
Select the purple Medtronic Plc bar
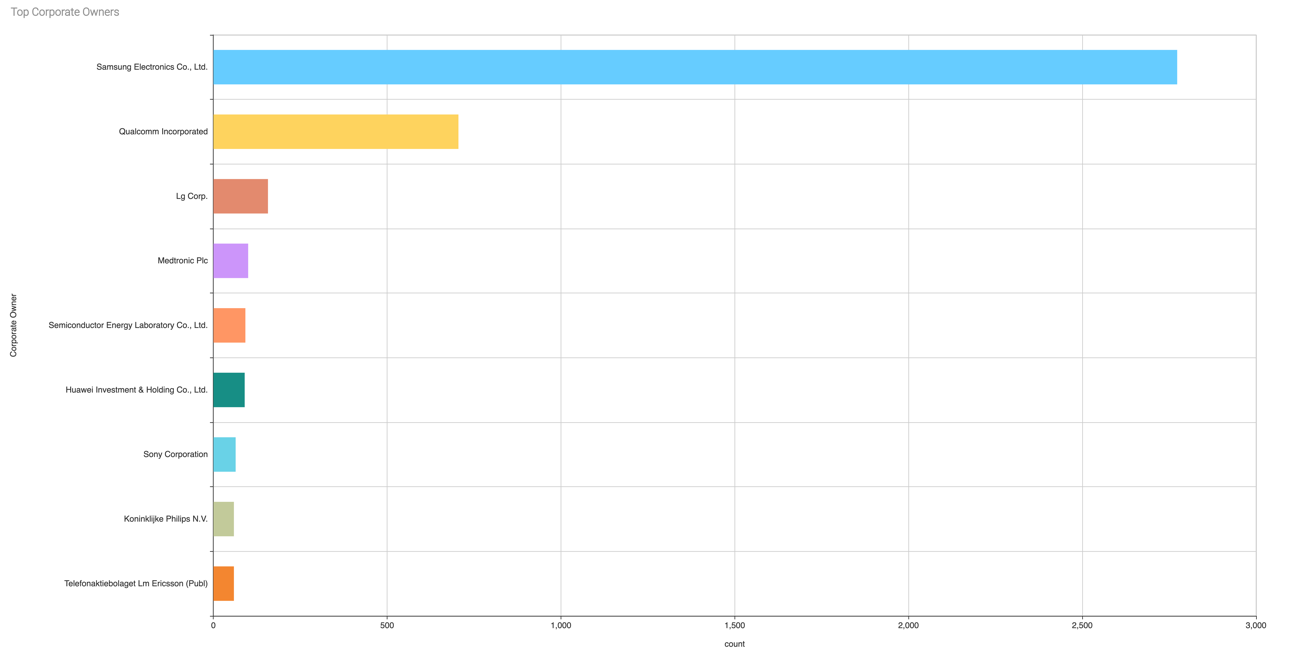point(230,261)
